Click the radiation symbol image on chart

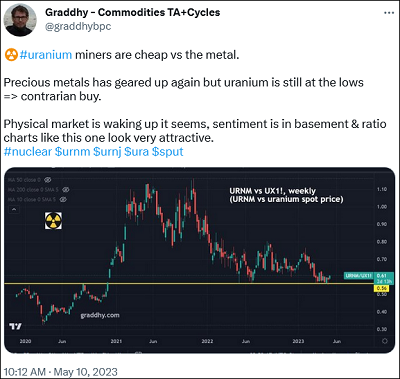pos(53,221)
